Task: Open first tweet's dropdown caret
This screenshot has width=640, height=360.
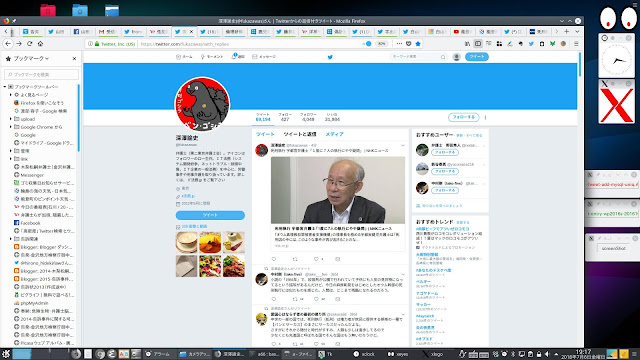Action: pos(403,145)
